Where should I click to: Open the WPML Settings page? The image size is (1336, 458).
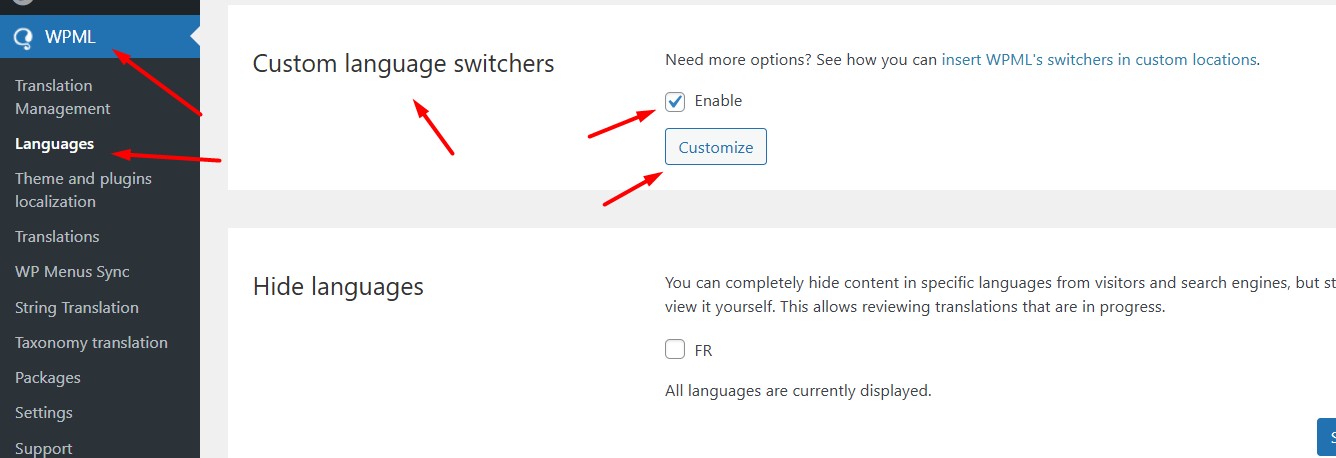point(44,413)
